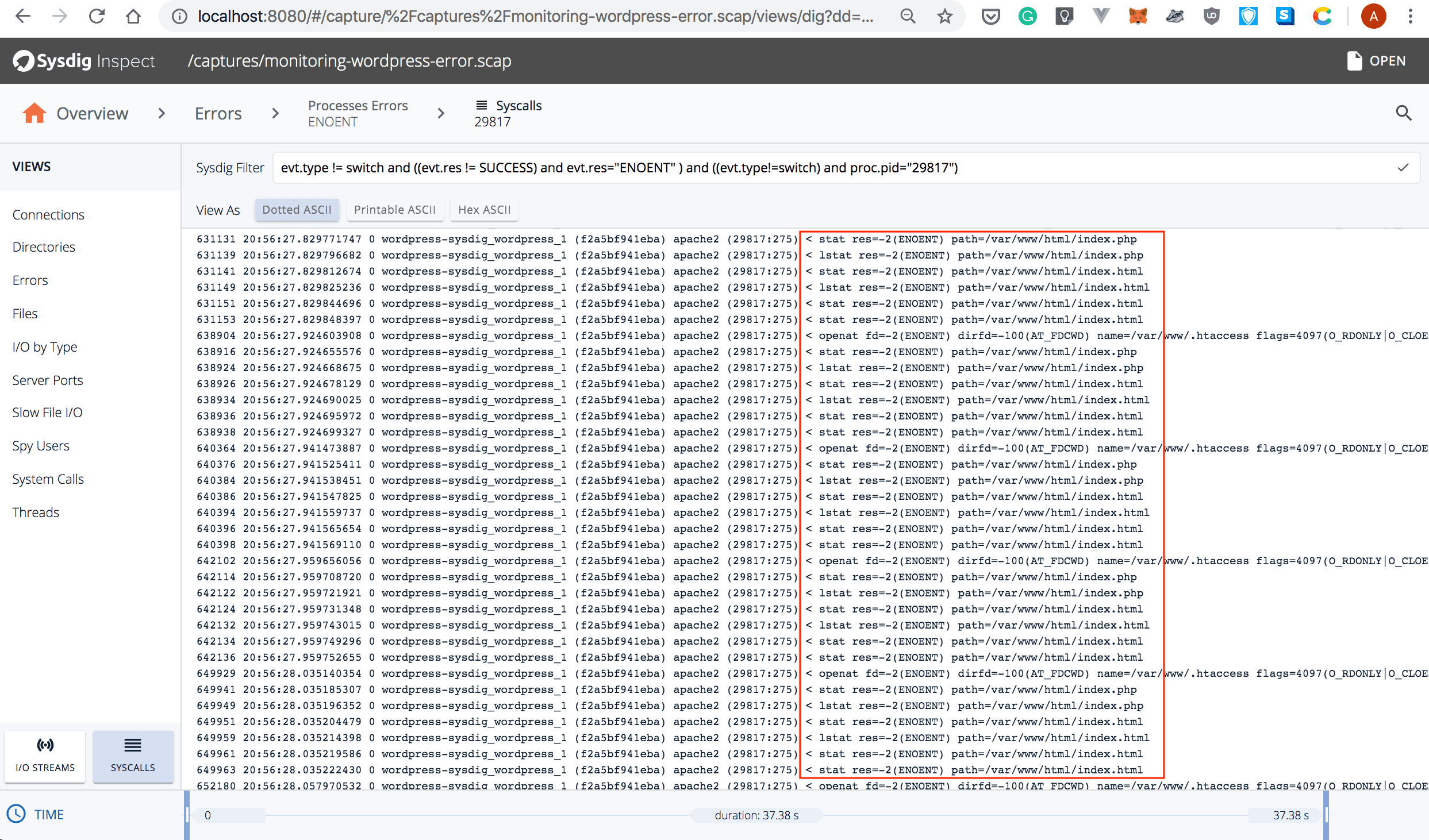The height and width of the screenshot is (840, 1429).
Task: Click the browser forward arrow
Action: (x=60, y=16)
